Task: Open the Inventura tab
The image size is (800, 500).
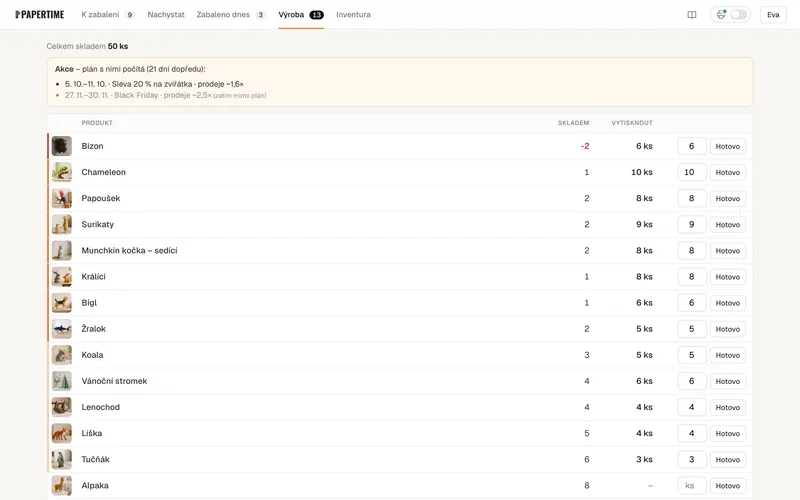Action: coord(353,15)
